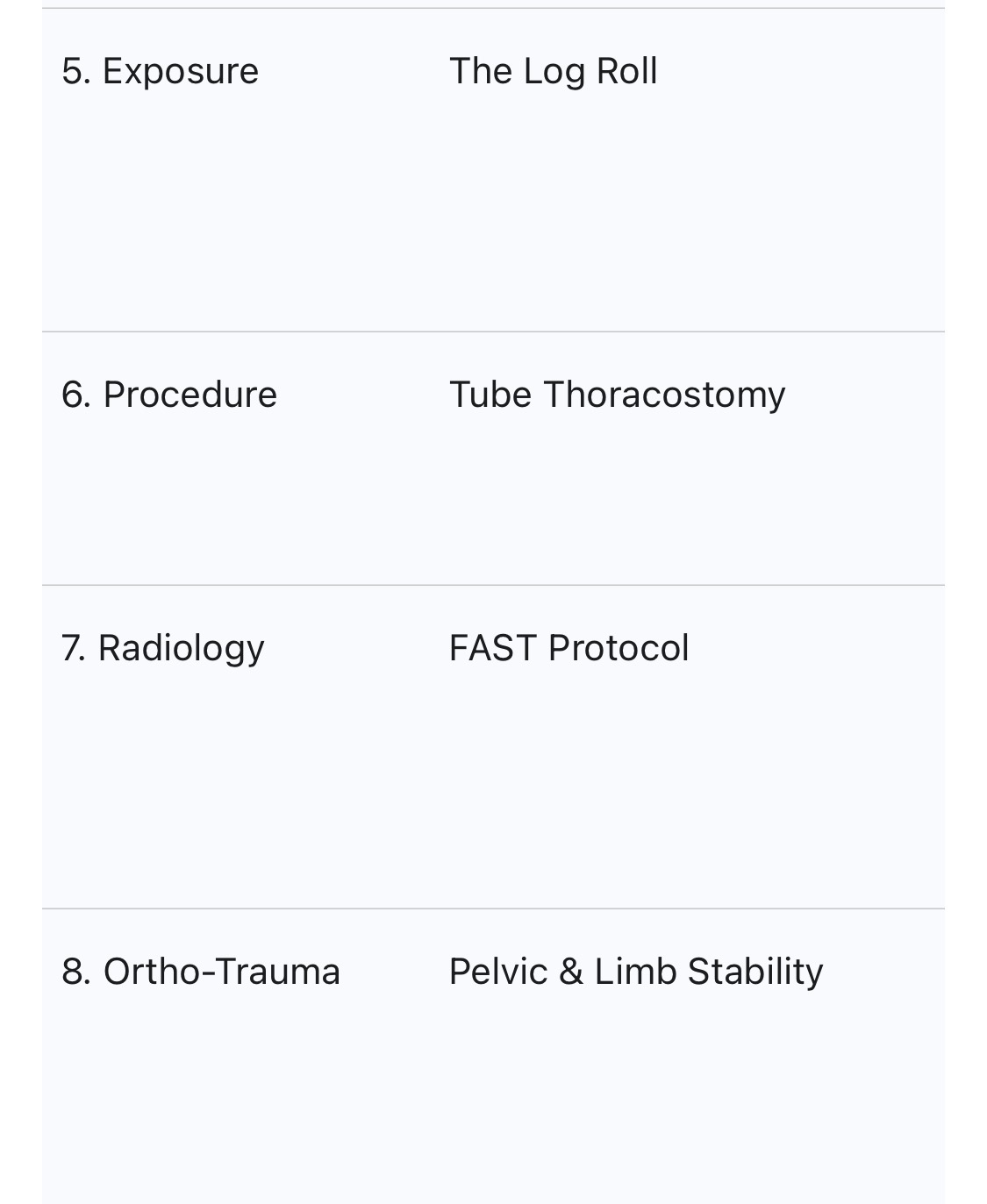Image resolution: width=987 pixels, height=1204 pixels.
Task: Click the word "Pelvic"
Action: coord(497,972)
